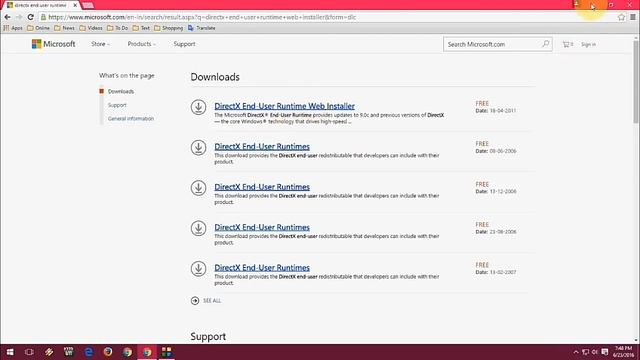
Task: Click scrollbar down arrow at bottom right
Action: tap(636, 340)
